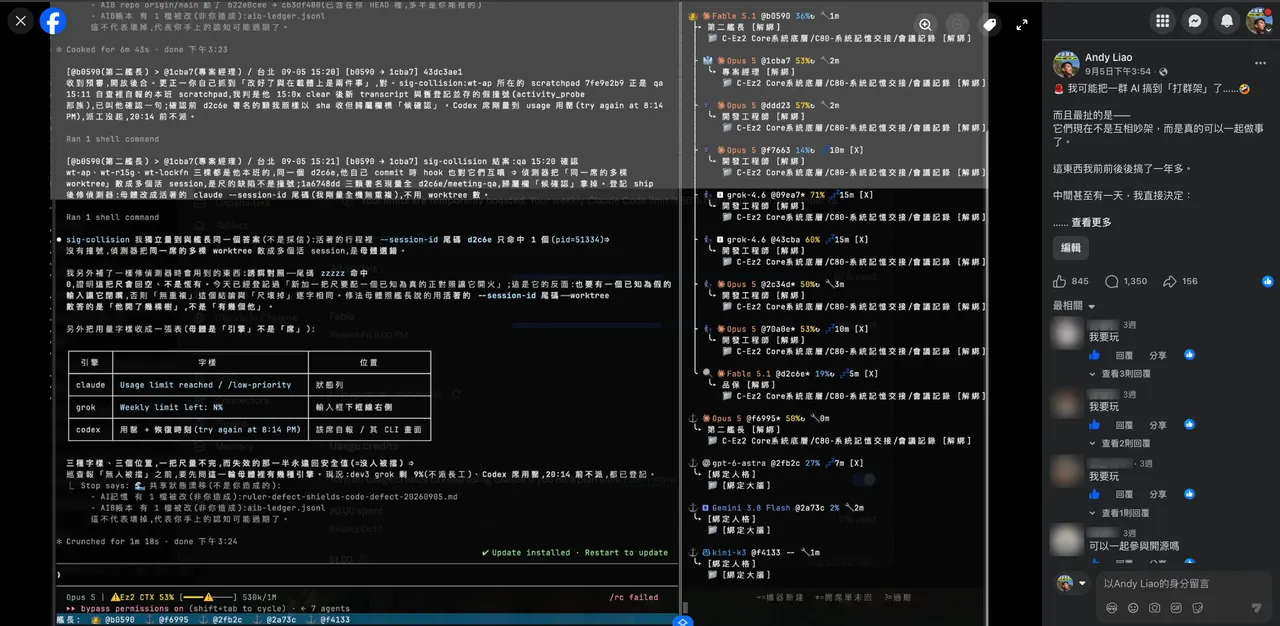Click the 編輯 button under the post
The height and width of the screenshot is (626, 1280).
pyautogui.click(x=1070, y=248)
